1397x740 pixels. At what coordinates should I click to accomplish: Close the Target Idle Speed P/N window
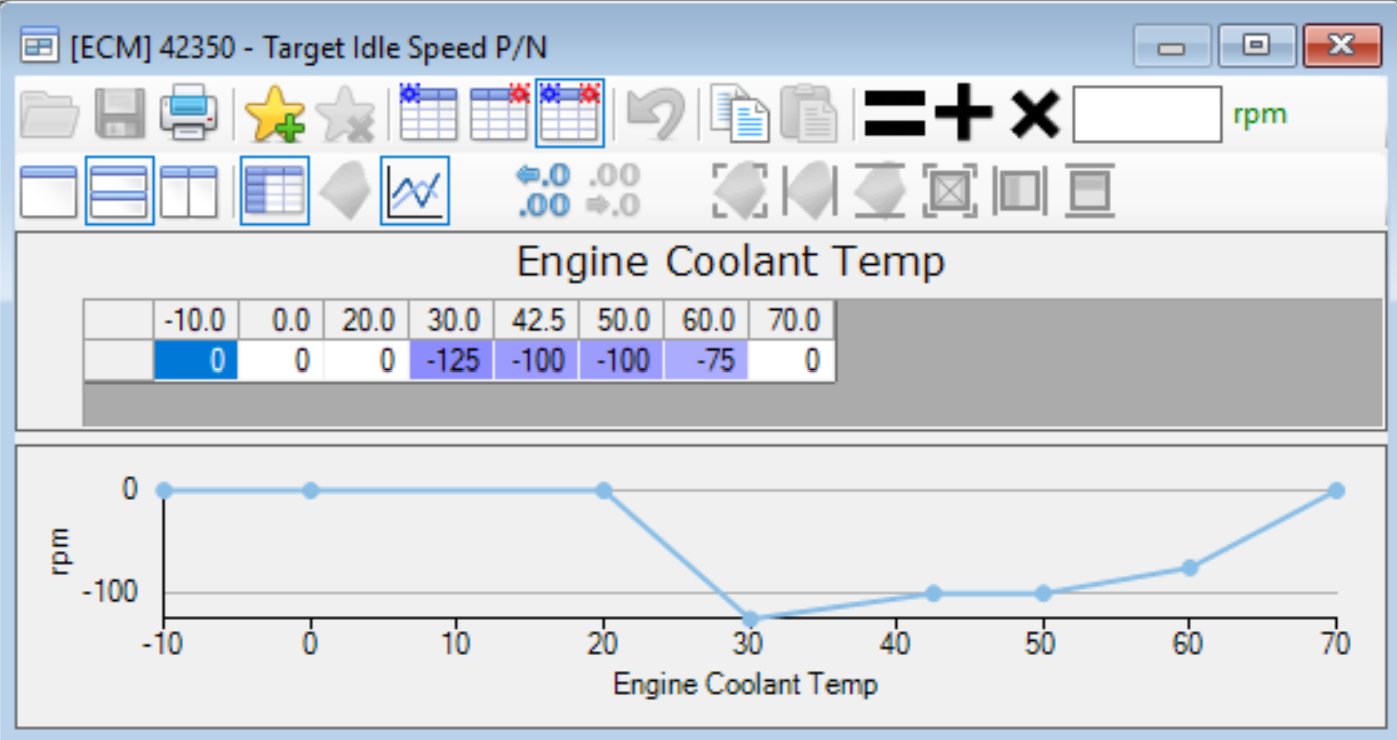click(1342, 45)
